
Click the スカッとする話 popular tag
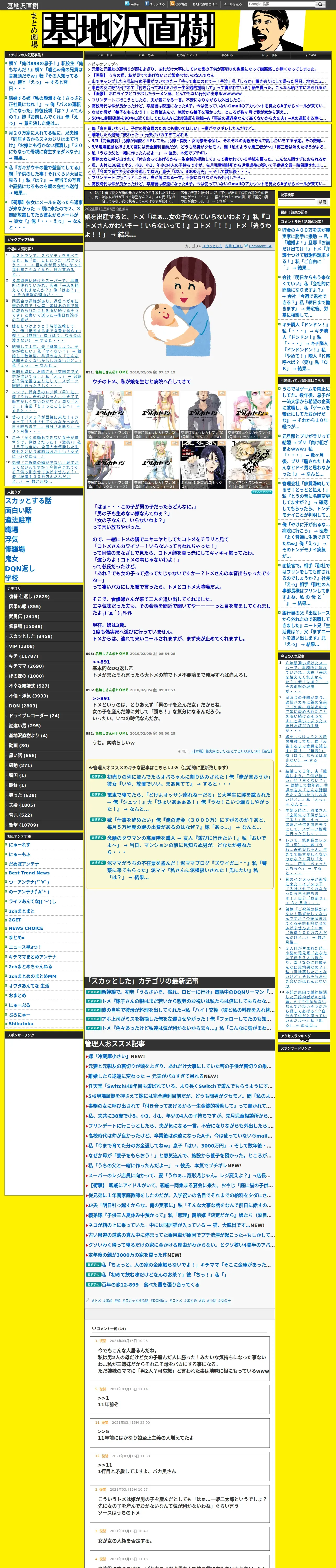(x=28, y=500)
